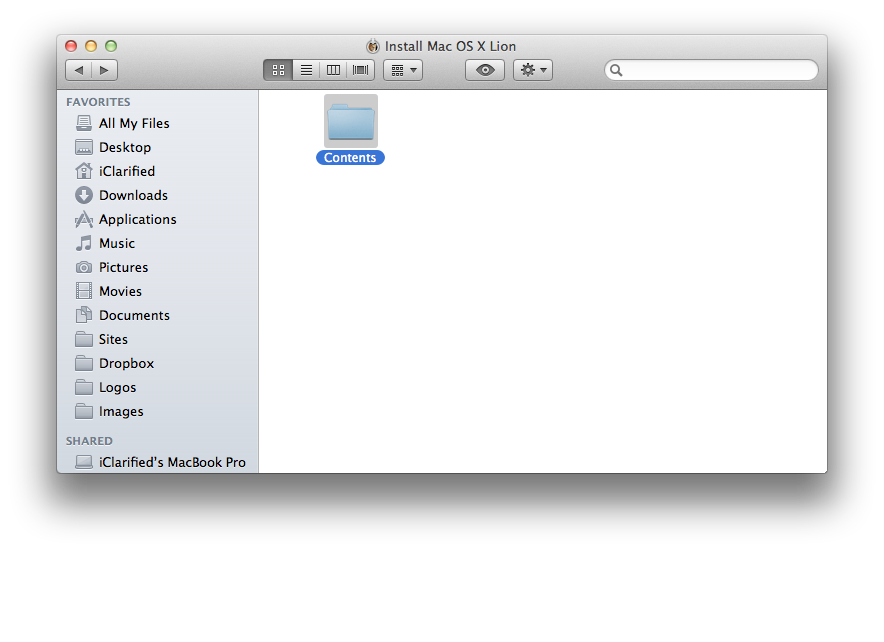Click the MacBook Pro laptop icon

pyautogui.click(x=83, y=462)
